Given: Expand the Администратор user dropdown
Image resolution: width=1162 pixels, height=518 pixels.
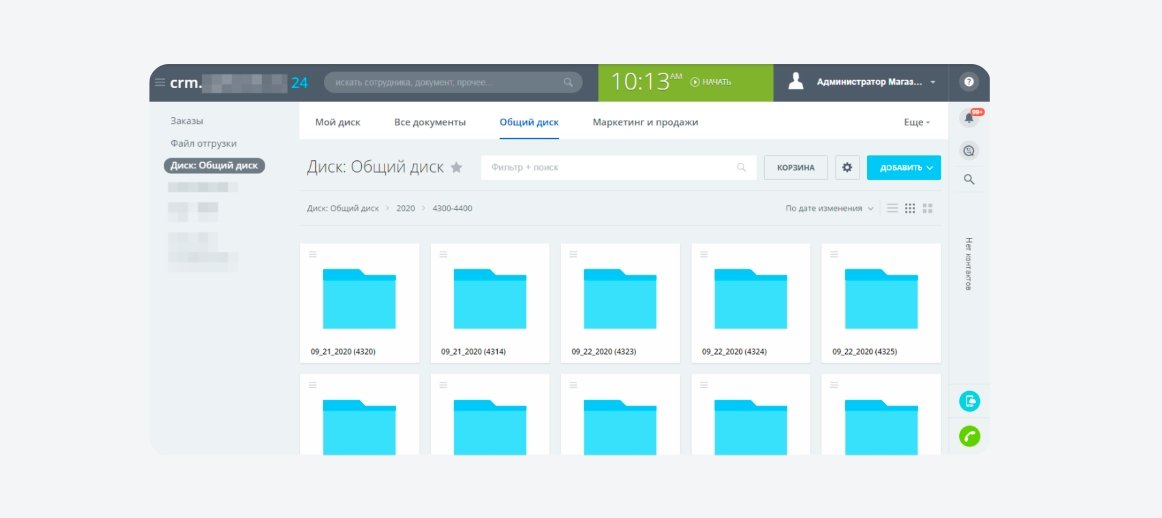Looking at the screenshot, I should (x=932, y=82).
